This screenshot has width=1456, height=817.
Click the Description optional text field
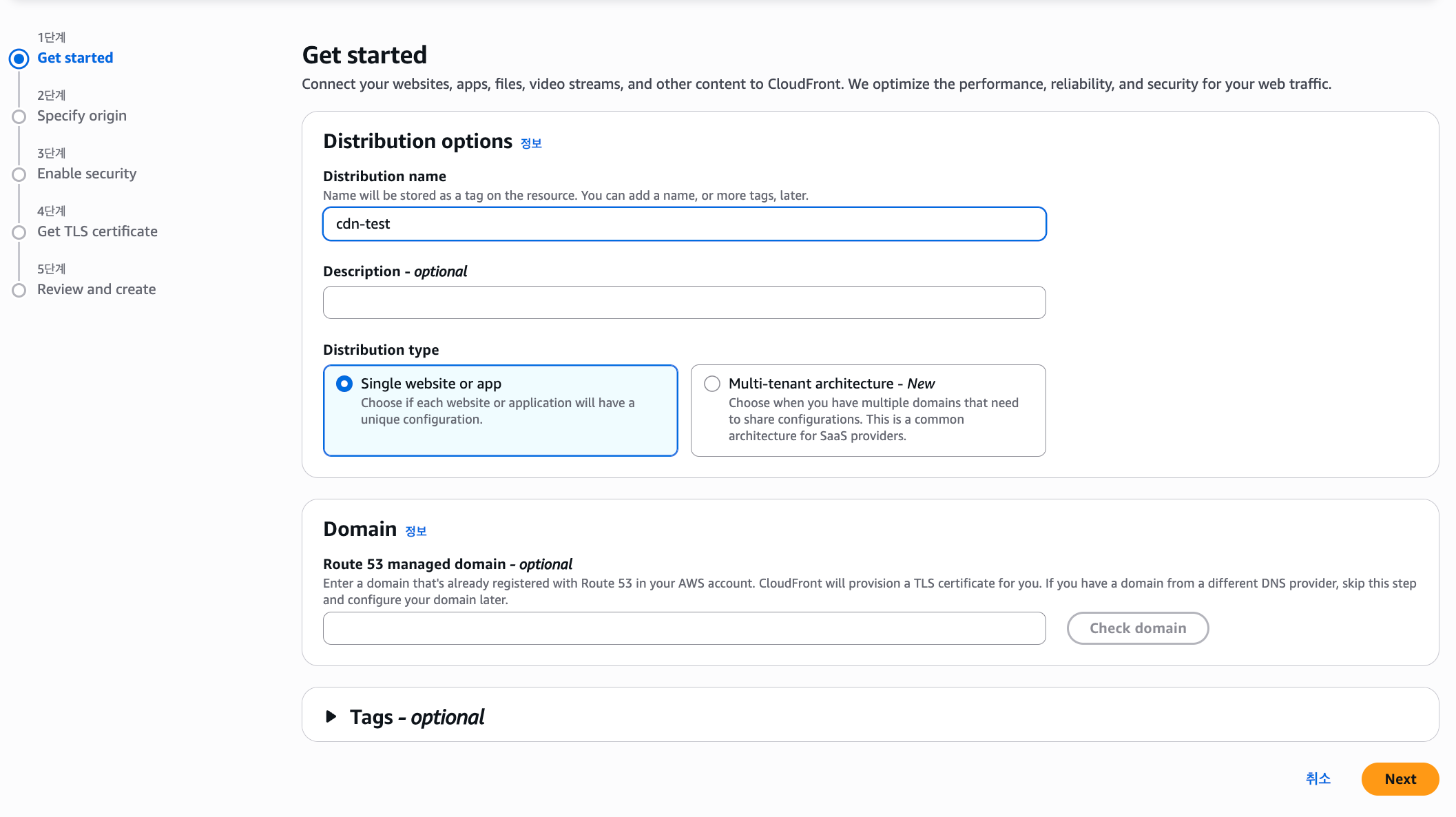[684, 302]
